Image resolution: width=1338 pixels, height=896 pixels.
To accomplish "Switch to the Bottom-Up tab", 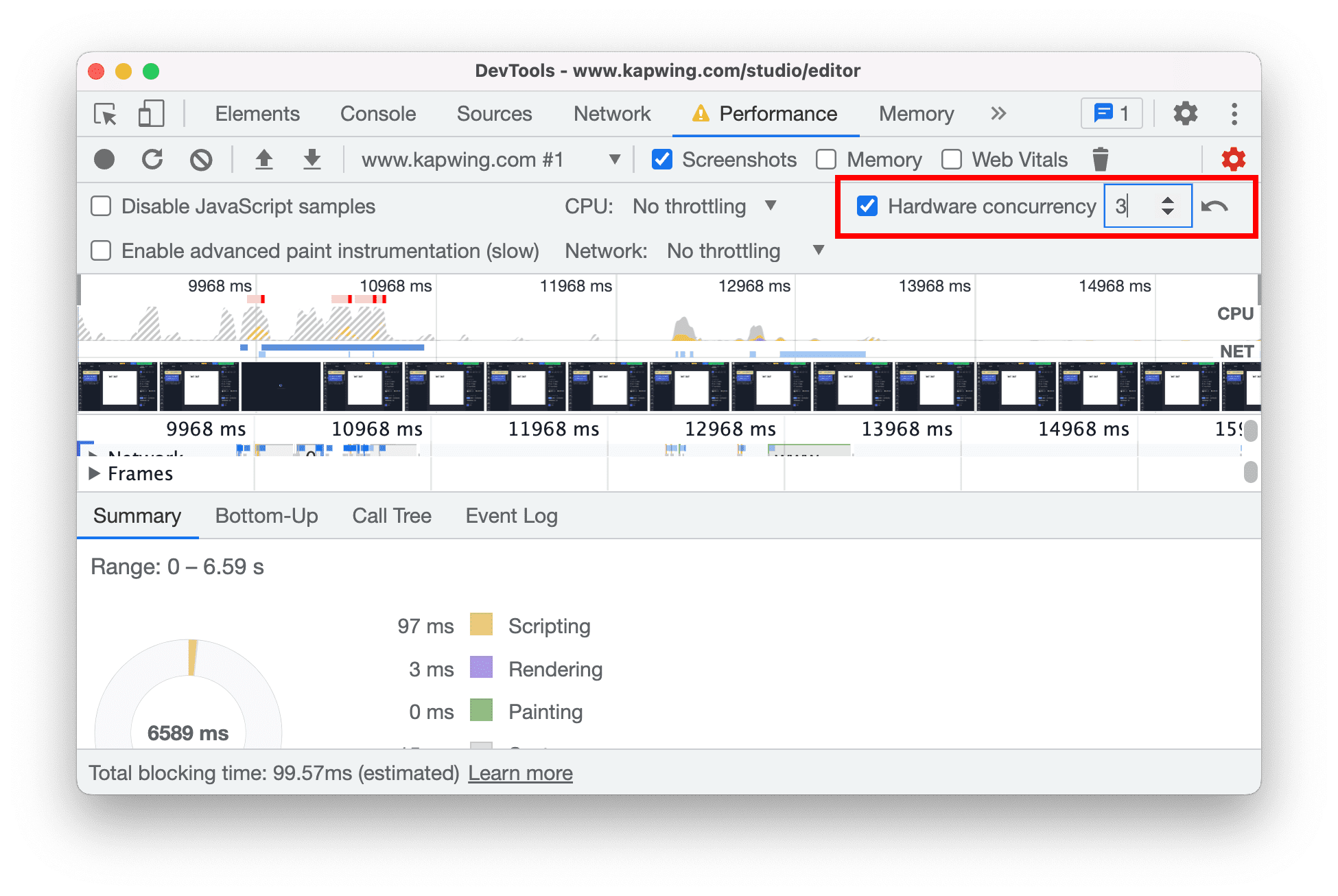I will (266, 516).
